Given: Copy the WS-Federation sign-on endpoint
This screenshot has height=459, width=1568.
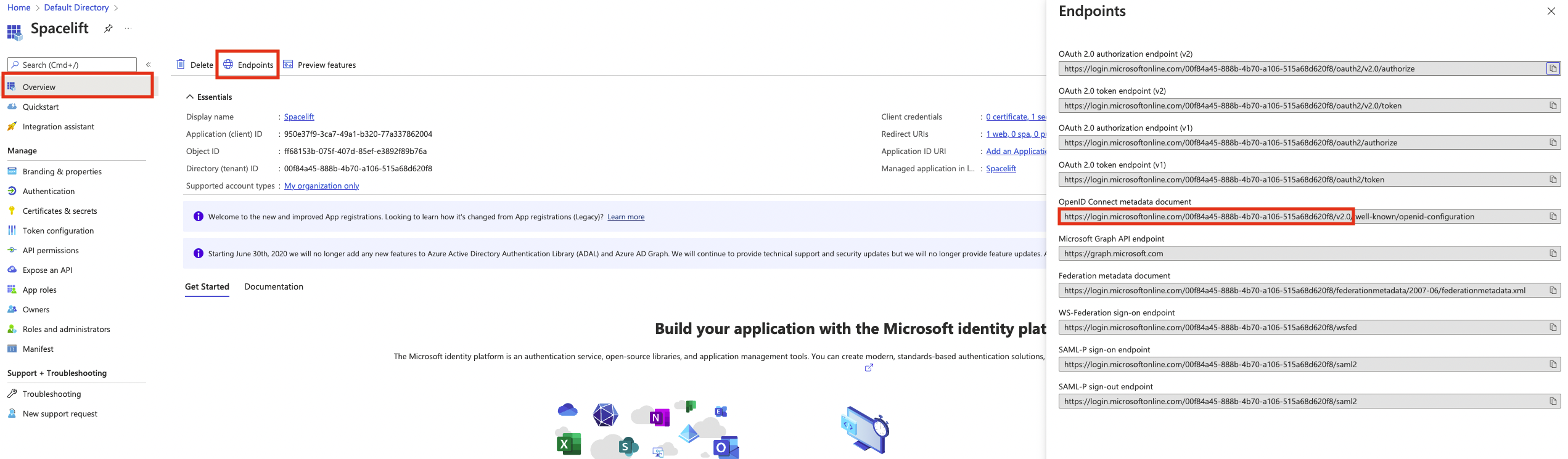Looking at the screenshot, I should click(1553, 327).
